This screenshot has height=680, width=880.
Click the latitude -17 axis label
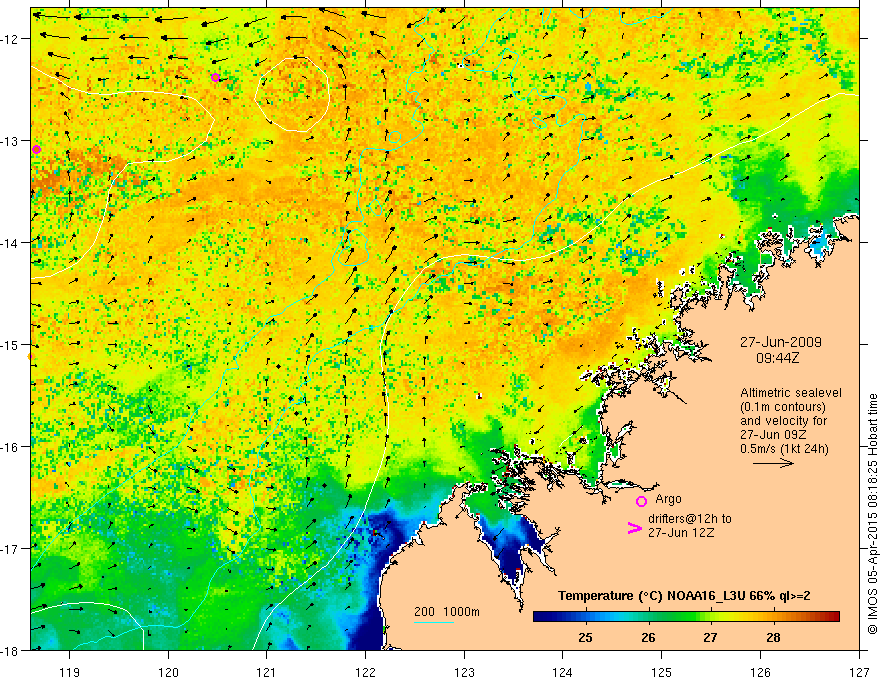(11, 548)
